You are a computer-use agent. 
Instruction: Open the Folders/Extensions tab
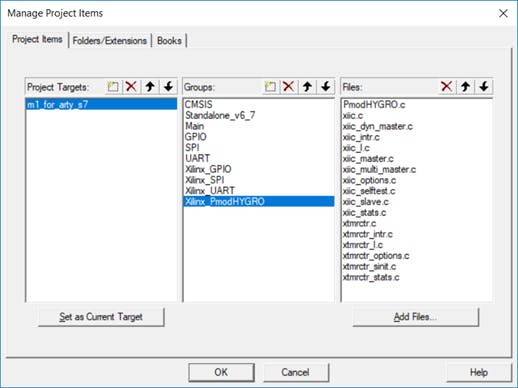click(110, 41)
